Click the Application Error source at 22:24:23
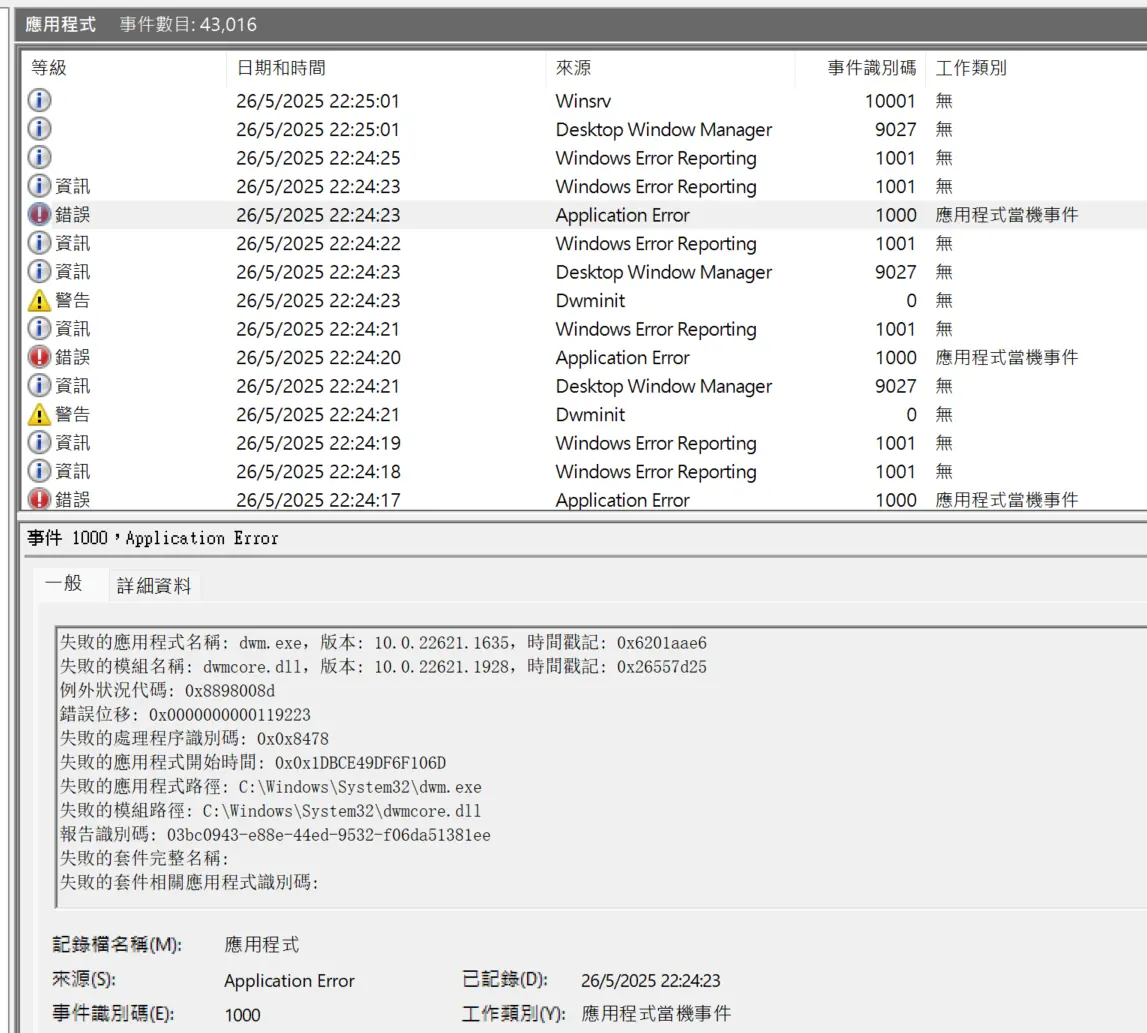 623,215
